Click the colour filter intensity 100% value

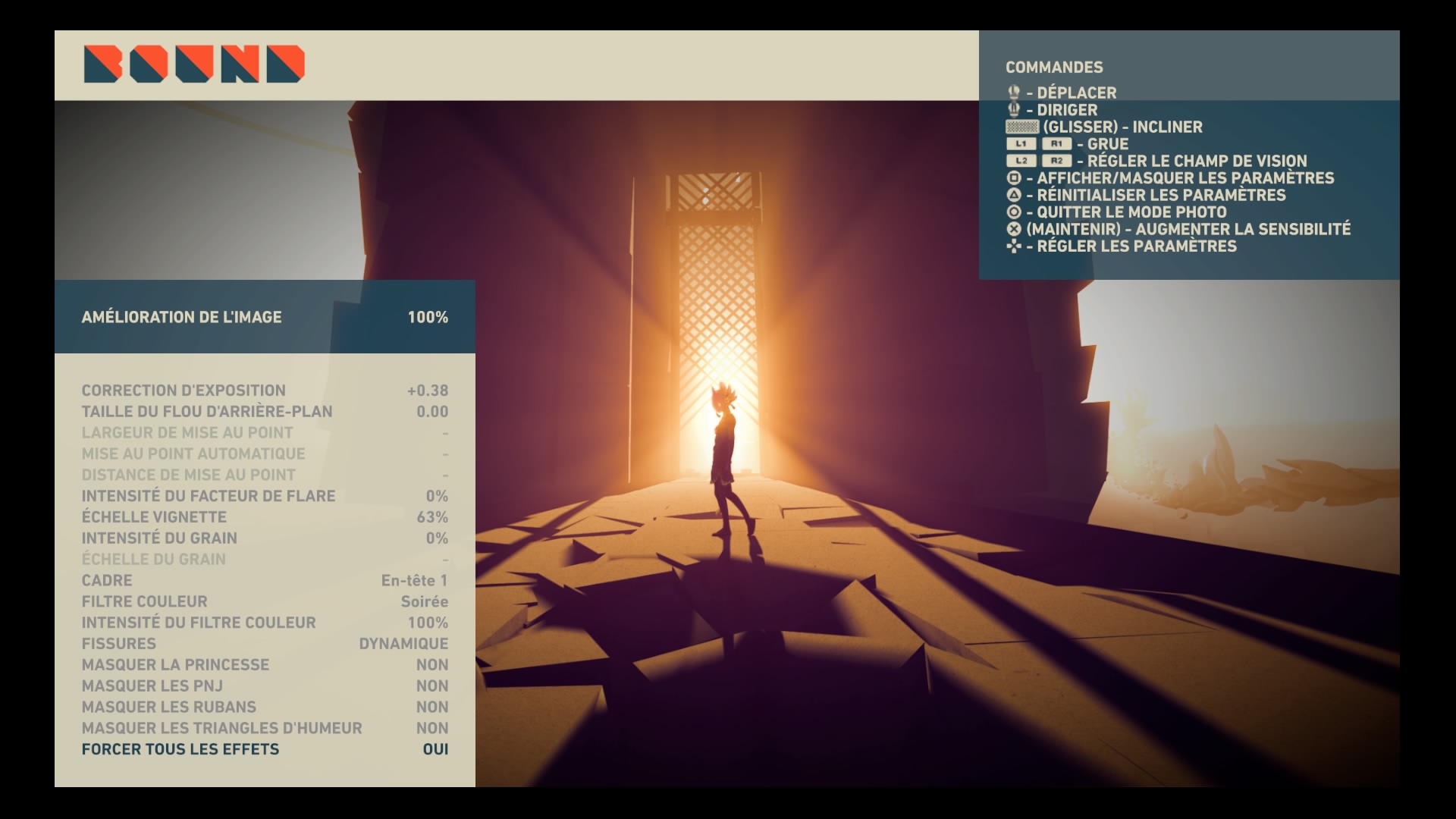(x=428, y=623)
